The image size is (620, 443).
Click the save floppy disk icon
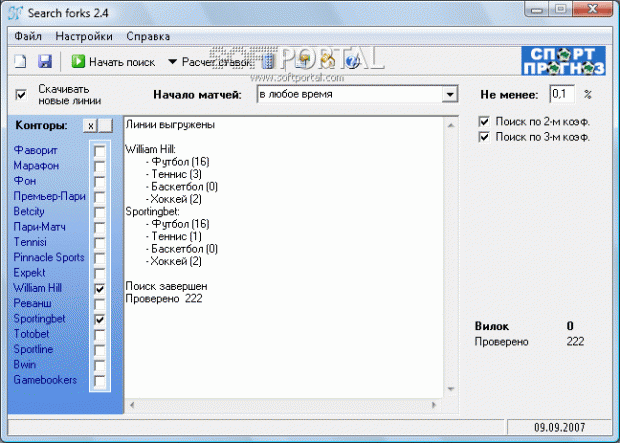[45, 62]
